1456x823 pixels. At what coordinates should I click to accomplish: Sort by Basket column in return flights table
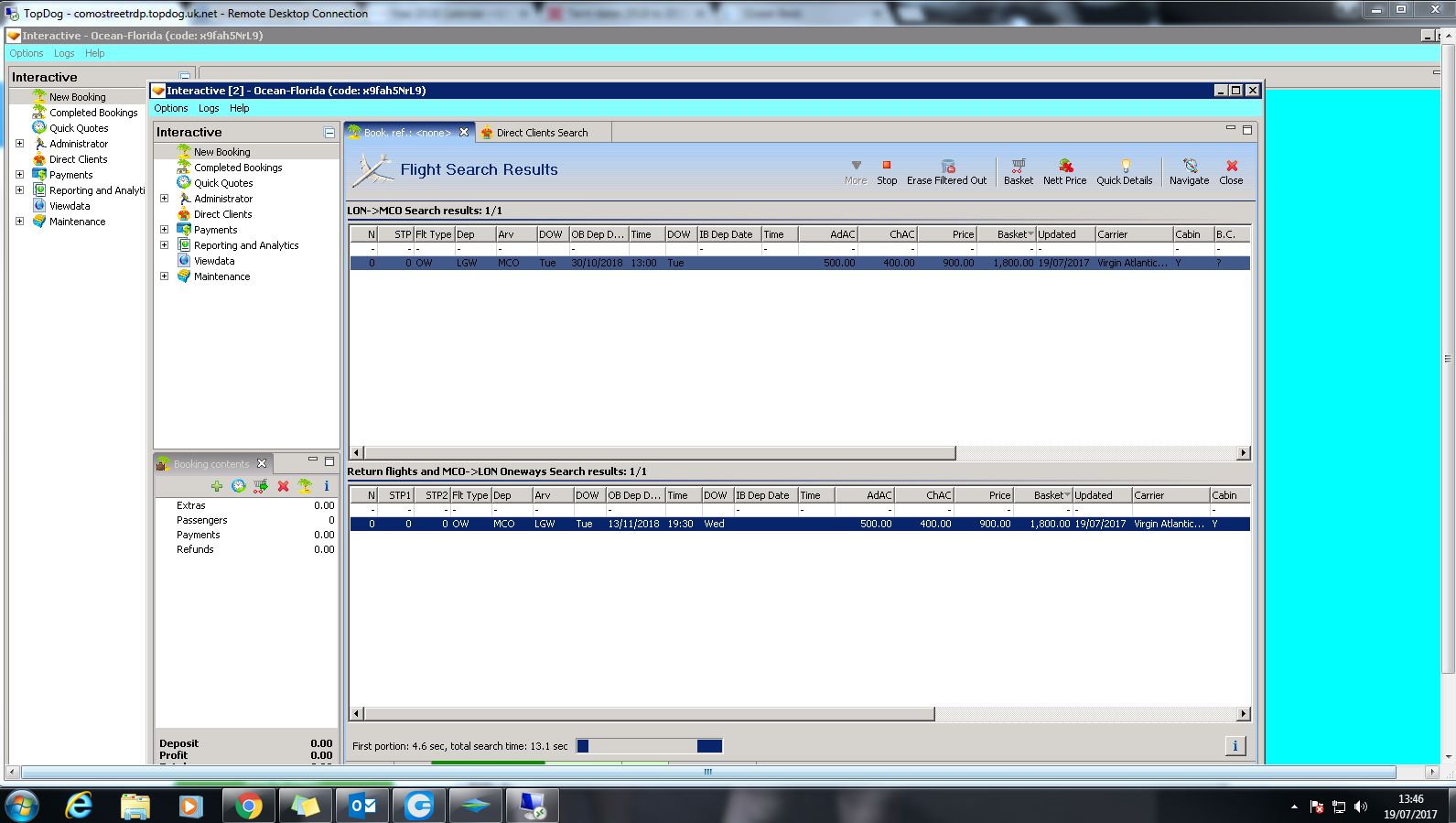tap(1042, 495)
